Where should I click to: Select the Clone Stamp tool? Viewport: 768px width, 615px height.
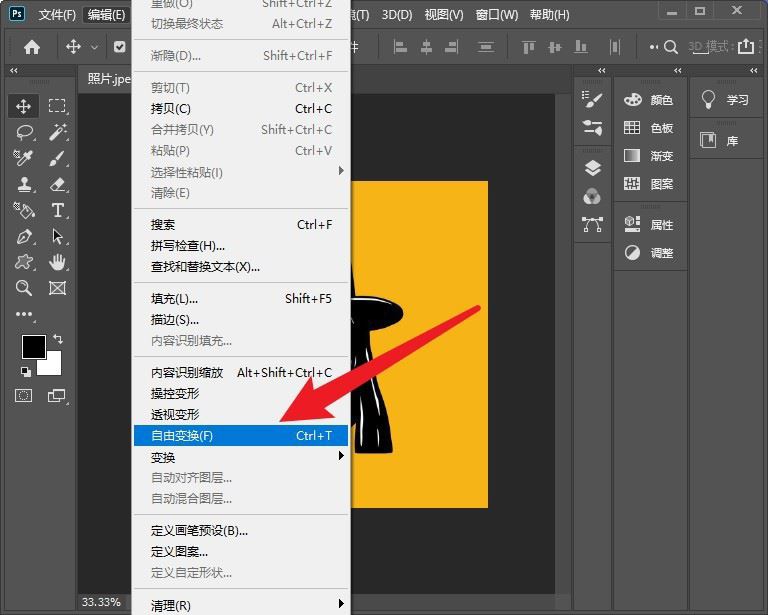coord(24,185)
